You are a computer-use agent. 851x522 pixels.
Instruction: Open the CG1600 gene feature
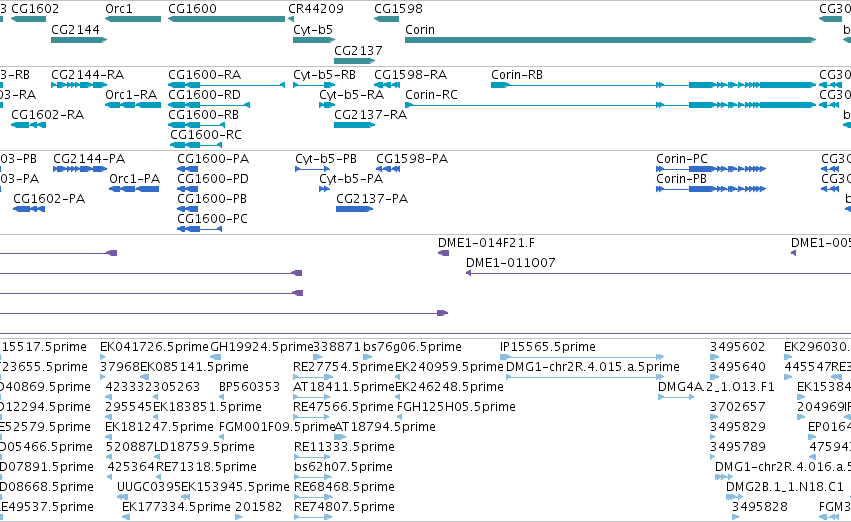pyautogui.click(x=226, y=19)
